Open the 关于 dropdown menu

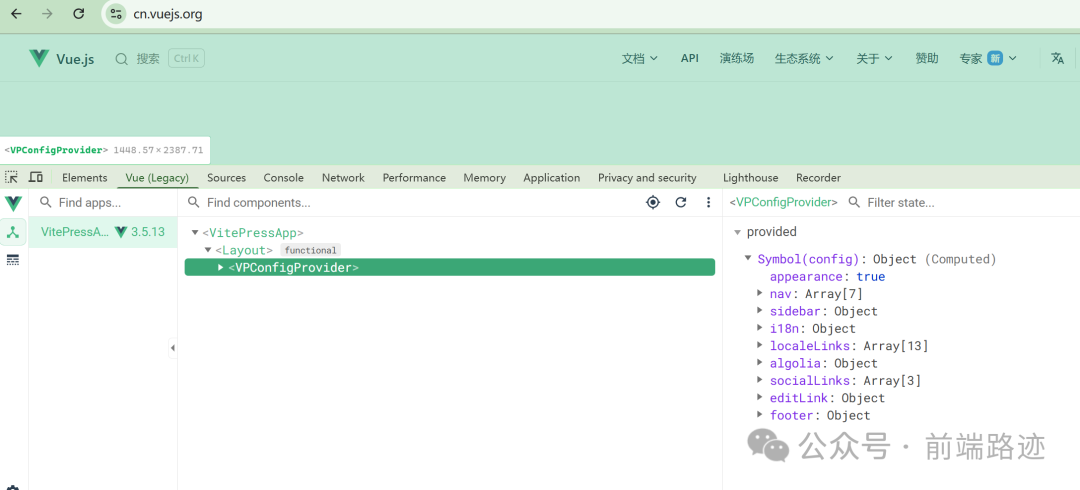874,59
